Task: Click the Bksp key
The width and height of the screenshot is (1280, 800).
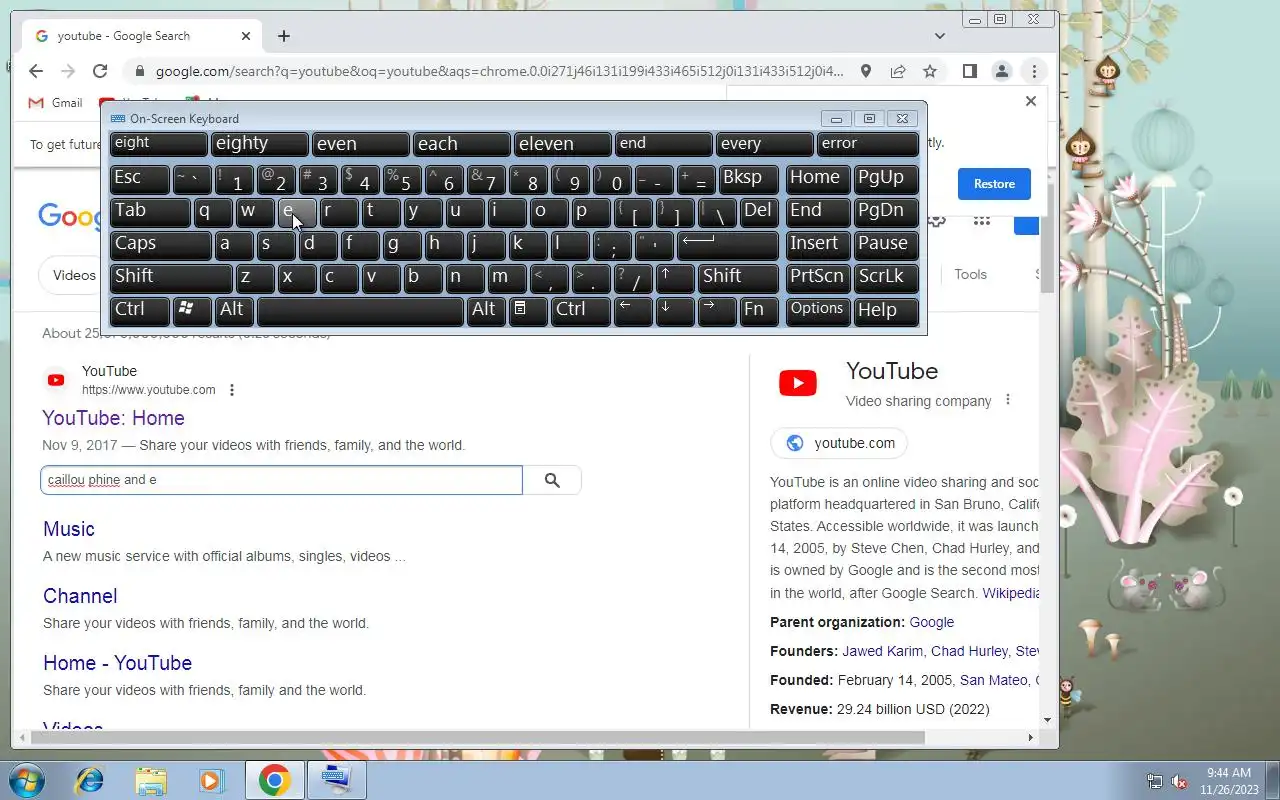Action: click(x=749, y=178)
